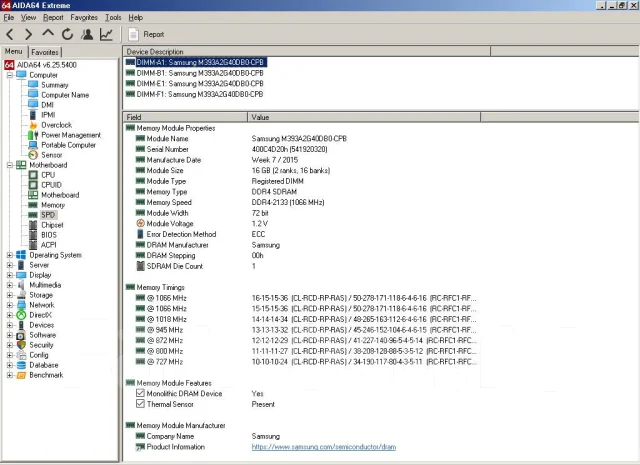Click the Field column header
The image size is (640, 465).
pos(185,117)
